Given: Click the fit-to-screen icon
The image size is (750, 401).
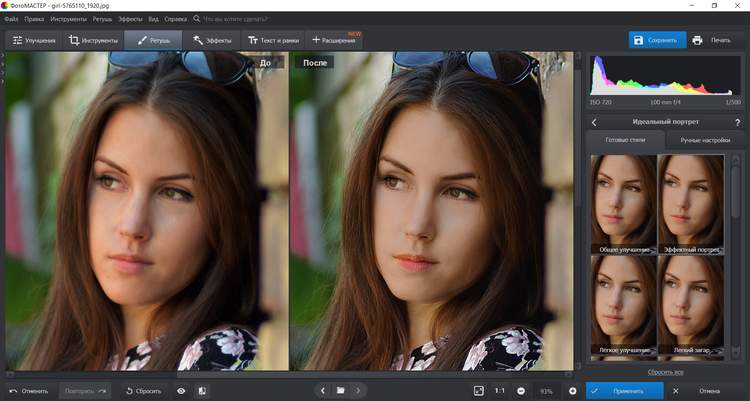Looking at the screenshot, I should [x=479, y=390].
